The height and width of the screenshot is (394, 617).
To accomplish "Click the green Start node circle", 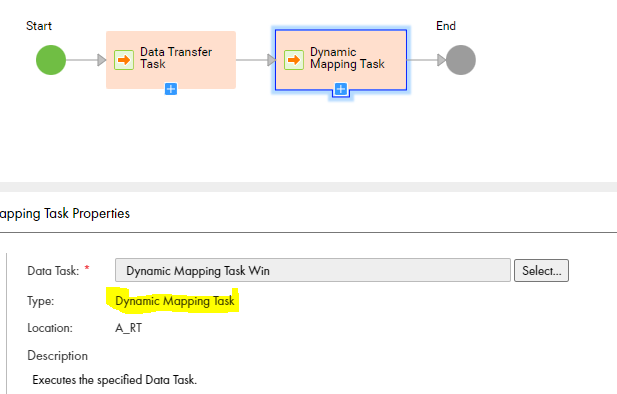I will (x=51, y=60).
